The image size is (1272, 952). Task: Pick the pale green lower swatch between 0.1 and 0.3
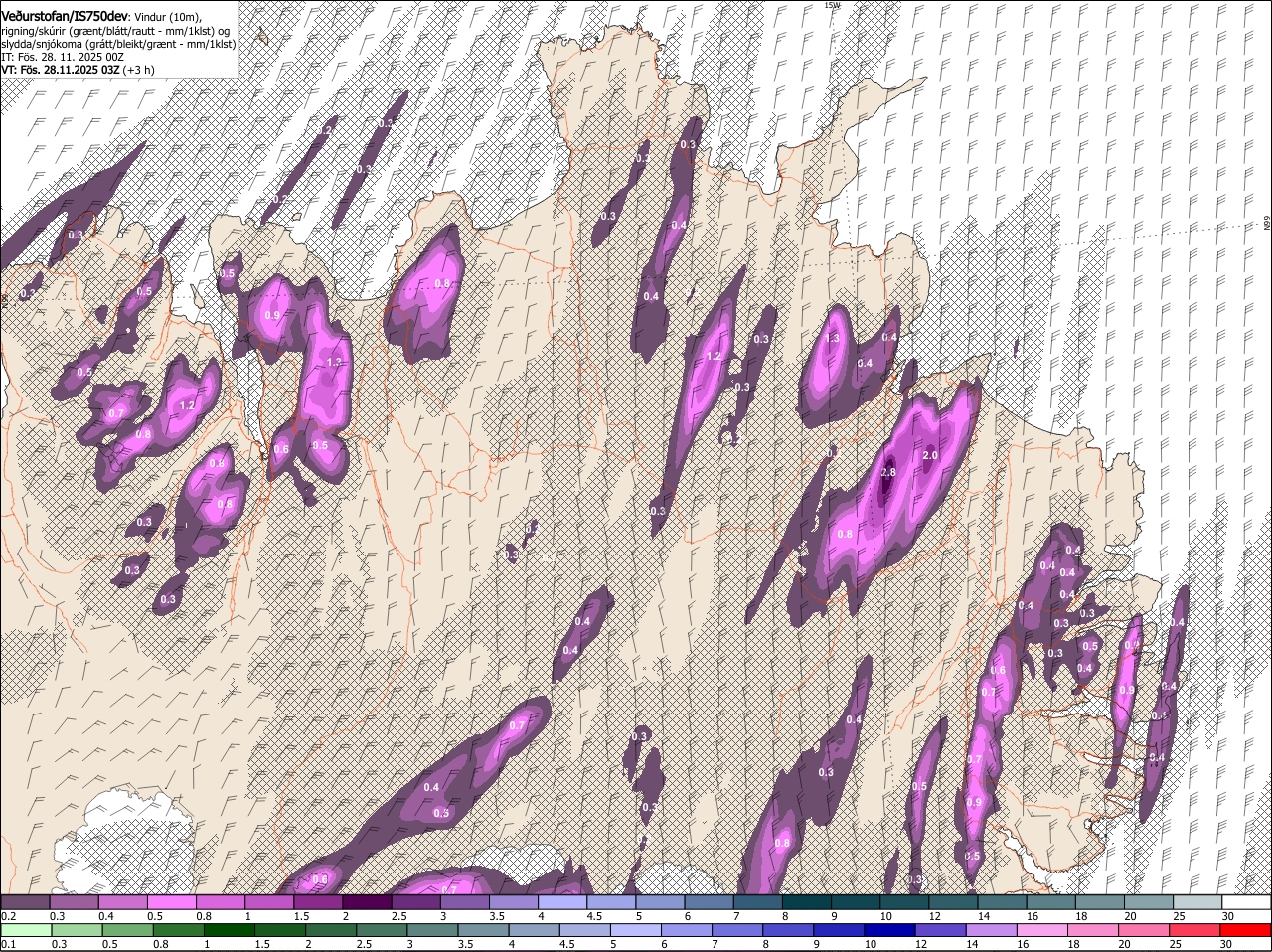25,930
